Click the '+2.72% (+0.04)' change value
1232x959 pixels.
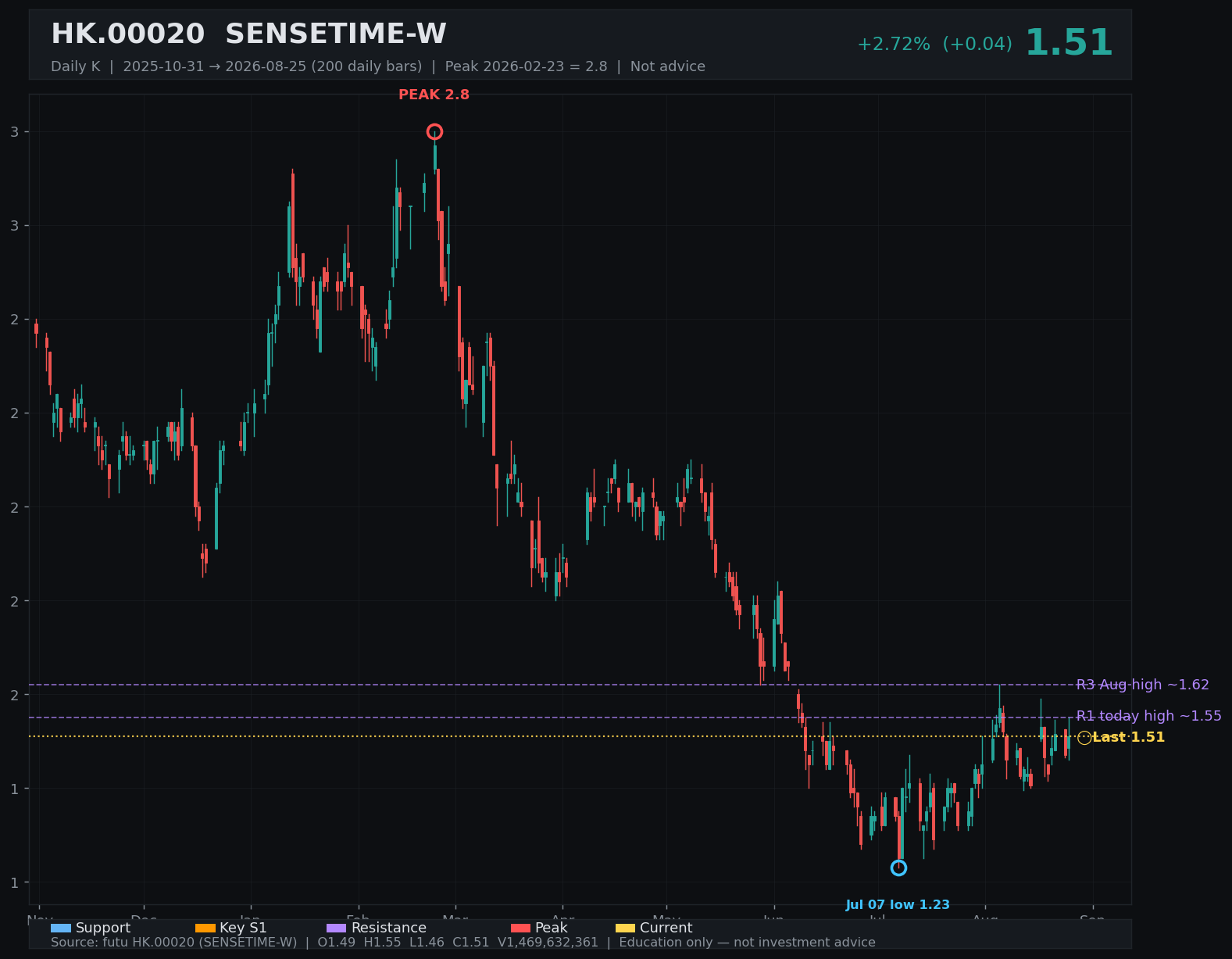click(934, 44)
